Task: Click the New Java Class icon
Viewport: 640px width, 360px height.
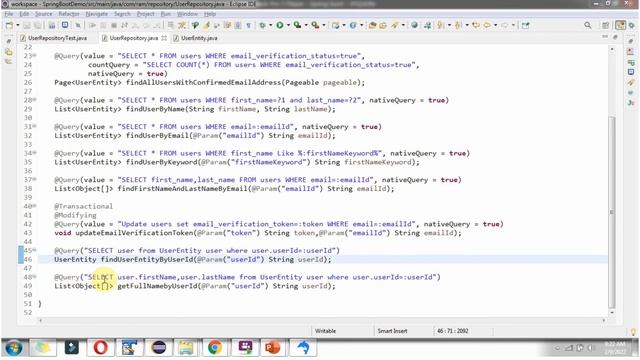Action: point(353,25)
